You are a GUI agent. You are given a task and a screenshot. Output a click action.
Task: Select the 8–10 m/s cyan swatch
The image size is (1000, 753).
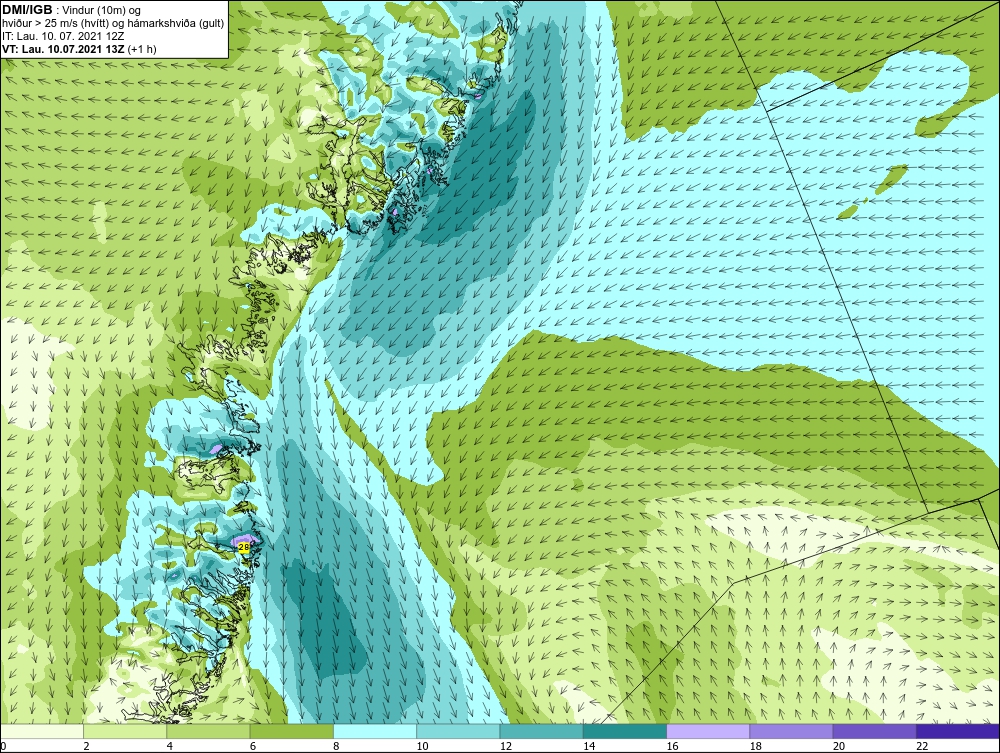(x=375, y=731)
